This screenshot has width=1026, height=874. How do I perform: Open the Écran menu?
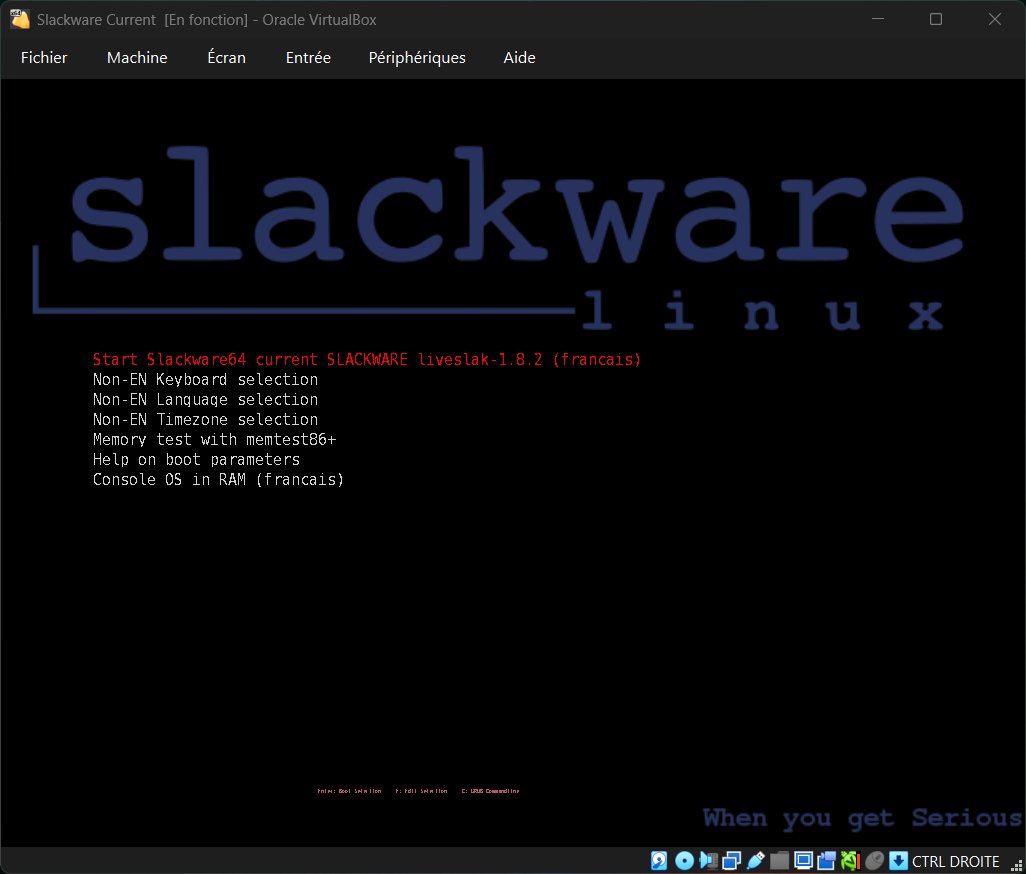point(226,58)
